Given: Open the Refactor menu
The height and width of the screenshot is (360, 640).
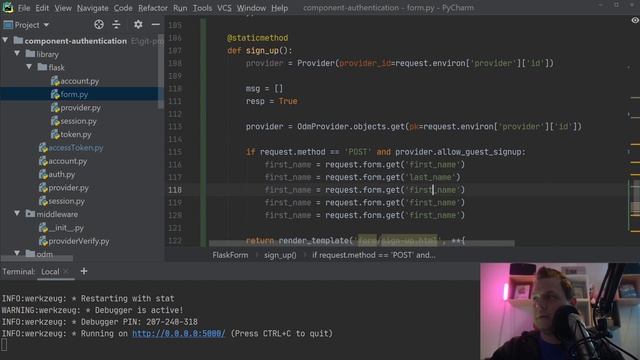Looking at the screenshot, I should click(153, 8).
